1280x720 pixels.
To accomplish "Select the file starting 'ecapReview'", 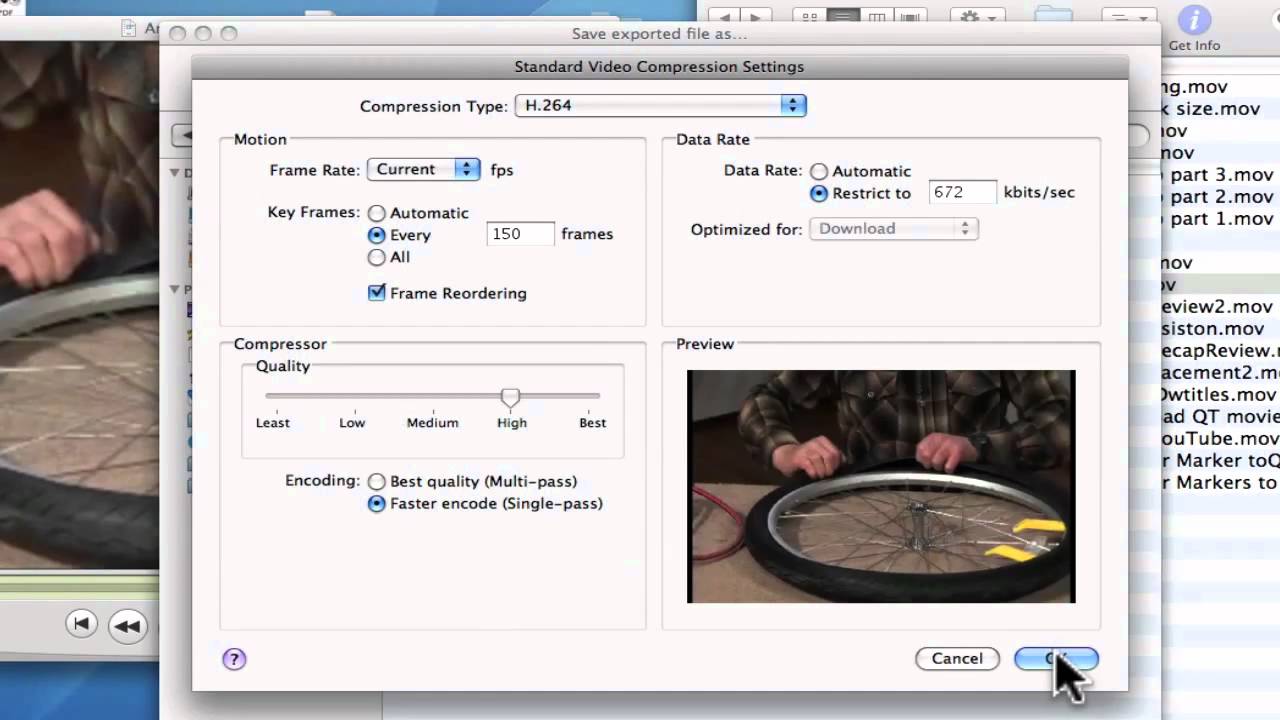I will [x=1220, y=351].
